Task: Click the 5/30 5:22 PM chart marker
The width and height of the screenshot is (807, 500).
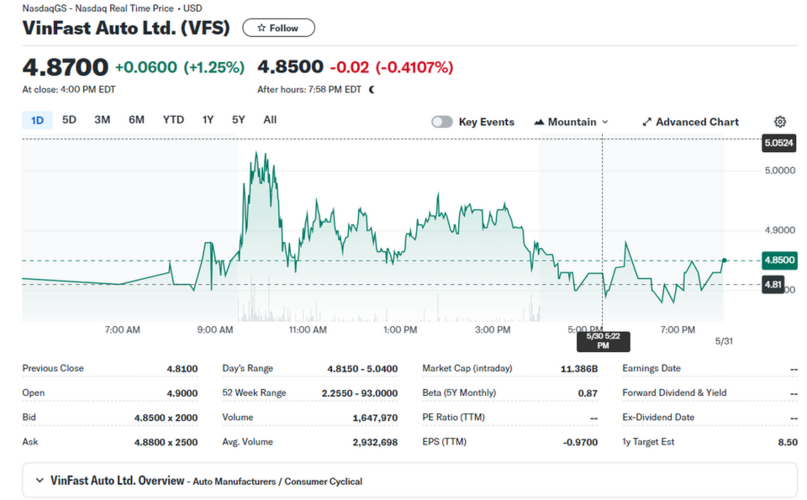Action: pyautogui.click(x=602, y=340)
